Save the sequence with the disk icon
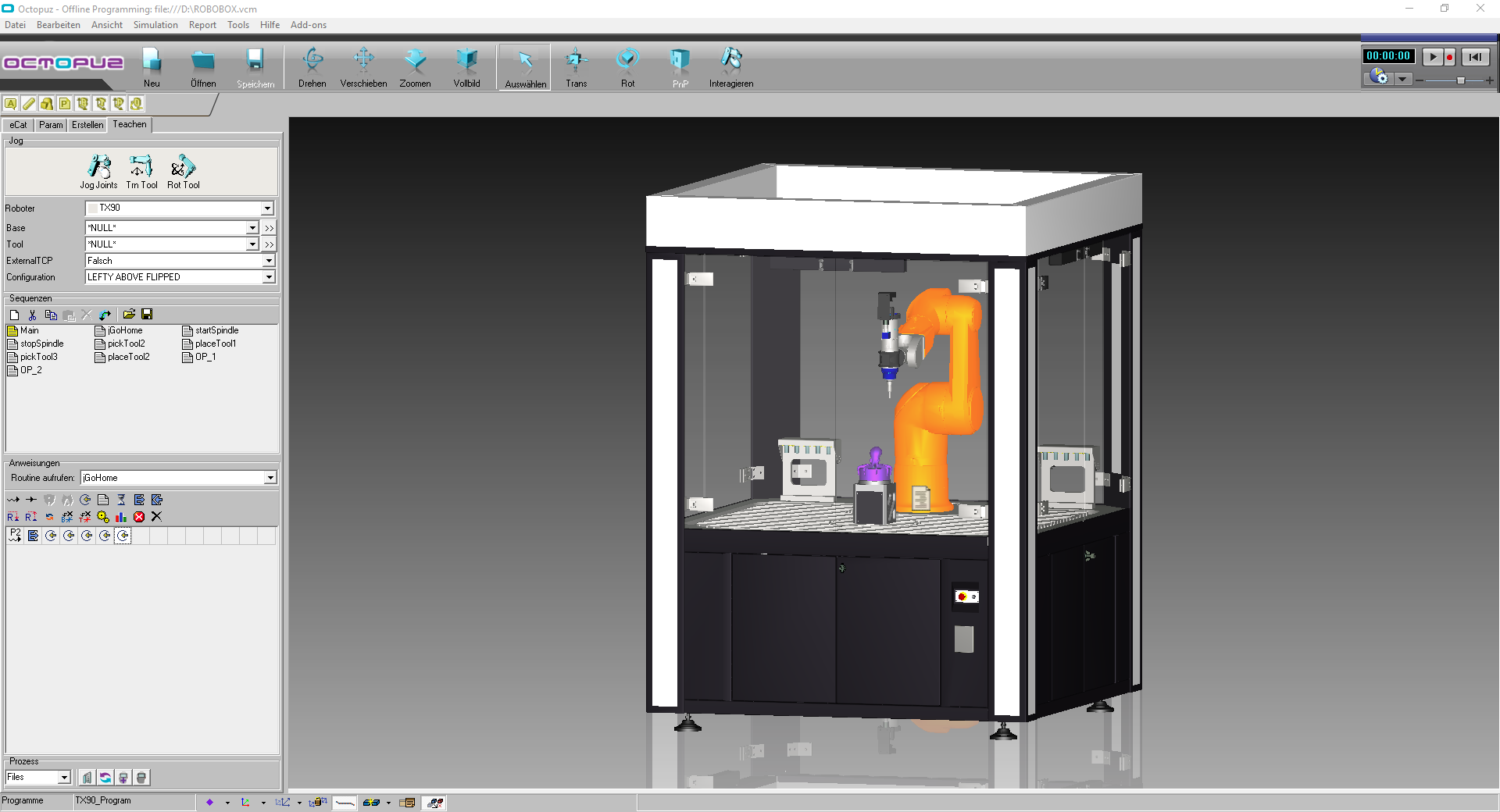The height and width of the screenshot is (812, 1500). click(148, 315)
